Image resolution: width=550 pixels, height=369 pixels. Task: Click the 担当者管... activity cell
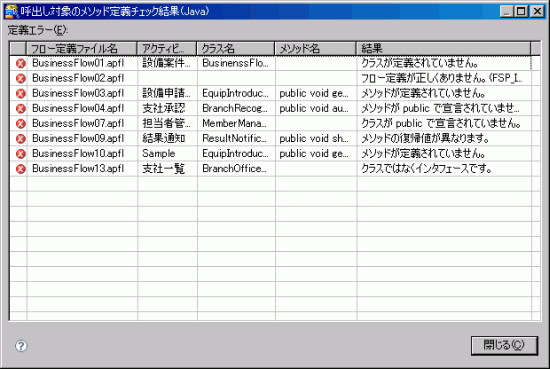point(167,124)
